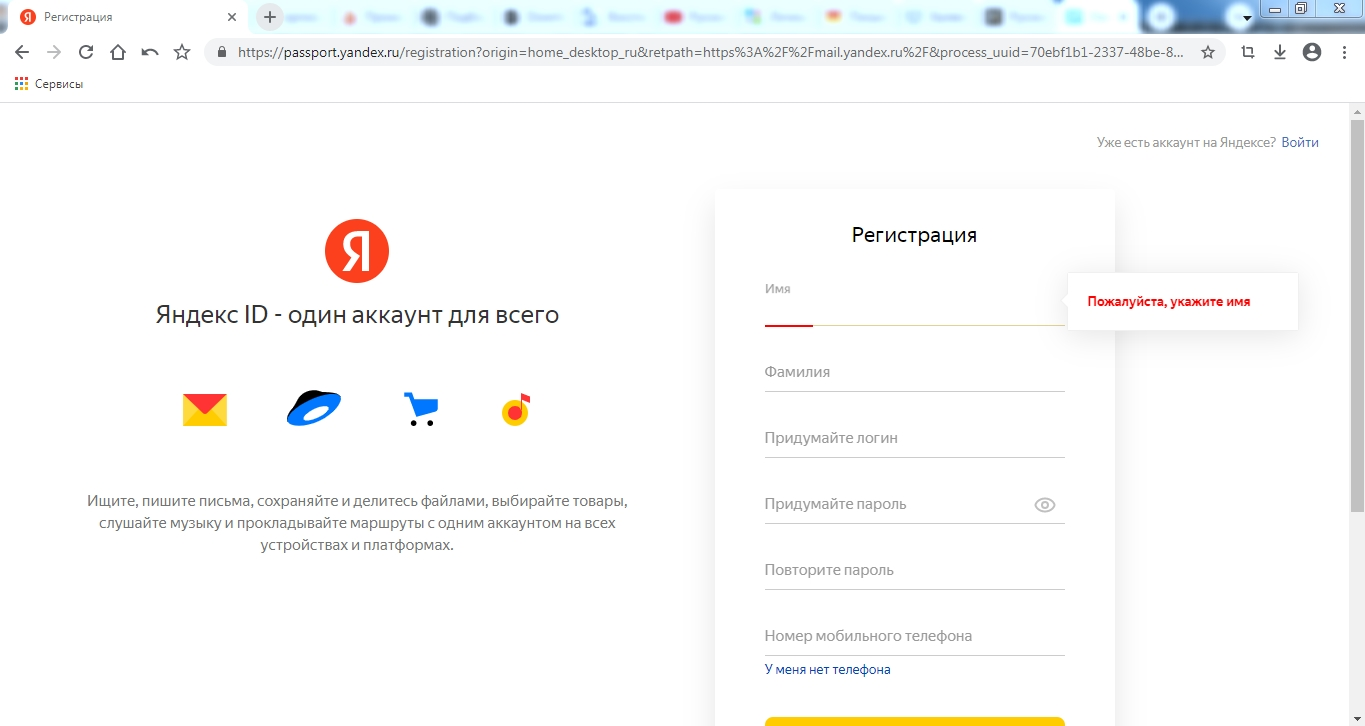This screenshot has height=726, width=1365.
Task: Click the padlock site security icon
Action: coord(221,53)
